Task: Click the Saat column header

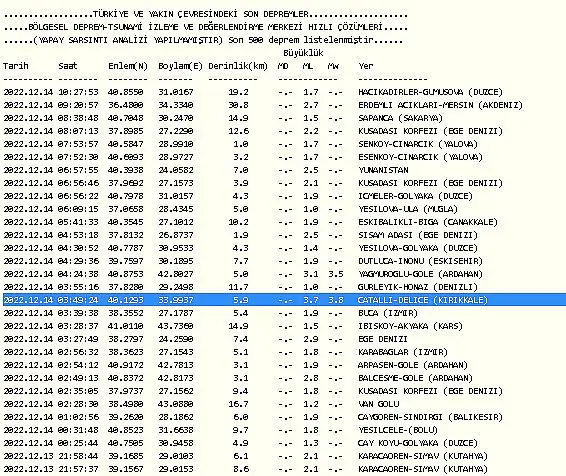Action: [68, 66]
